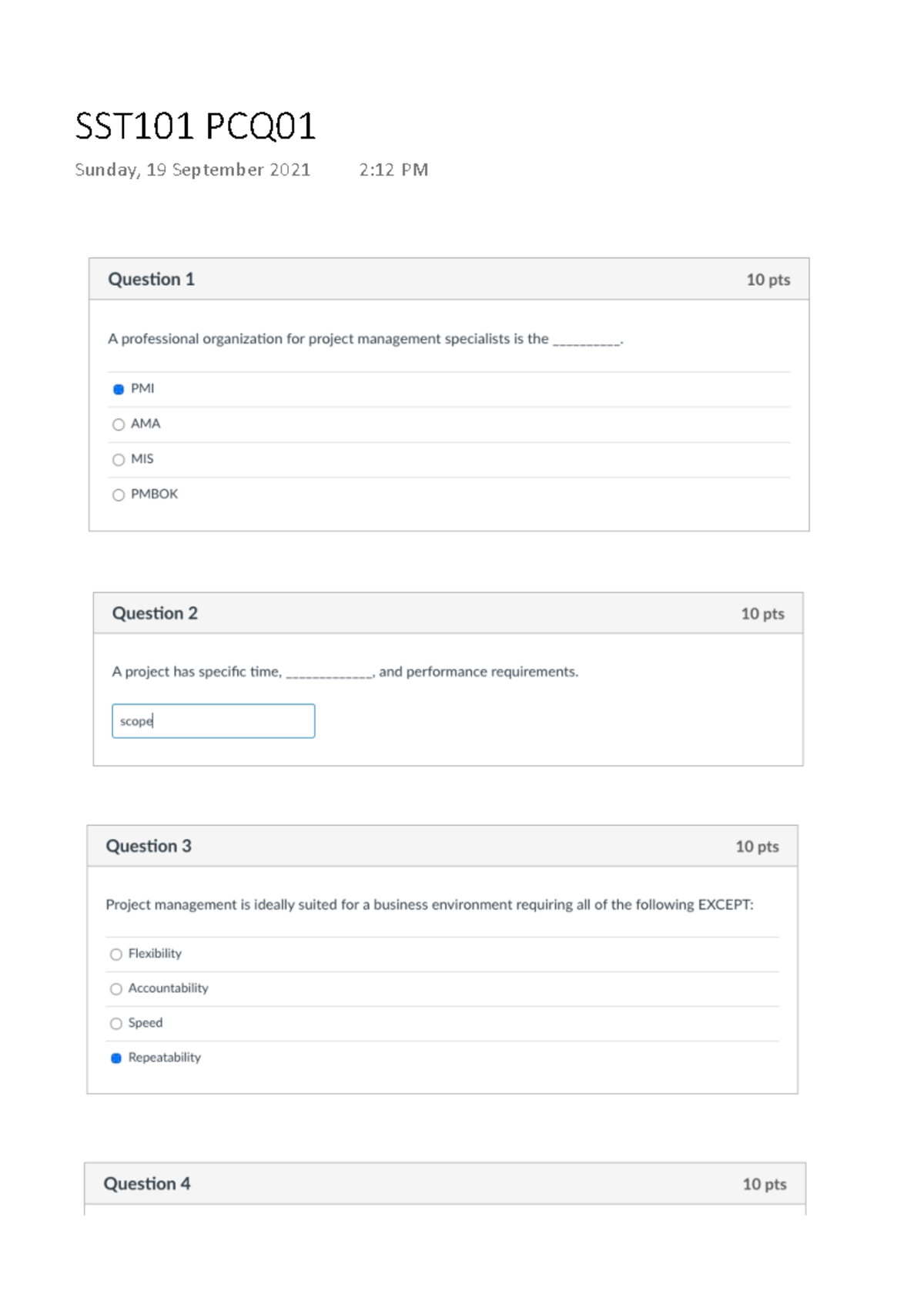
Task: Click the Question 1 prompt about professional organization
Action: coord(365,339)
